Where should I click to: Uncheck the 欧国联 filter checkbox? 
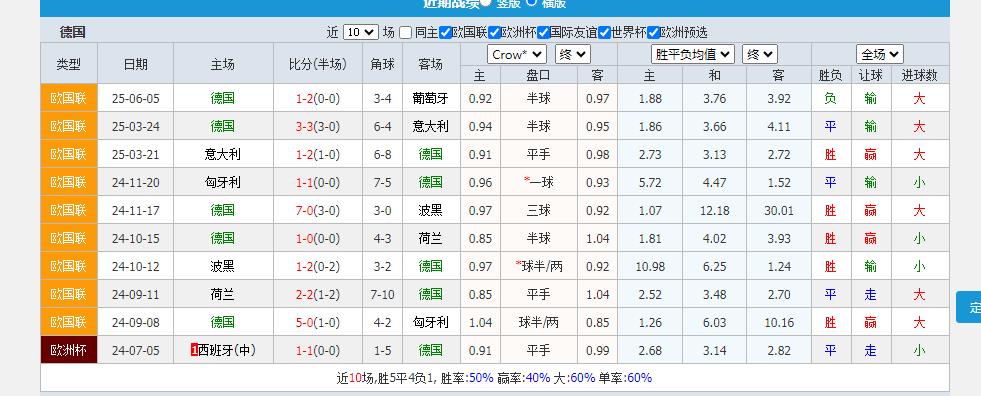(445, 33)
